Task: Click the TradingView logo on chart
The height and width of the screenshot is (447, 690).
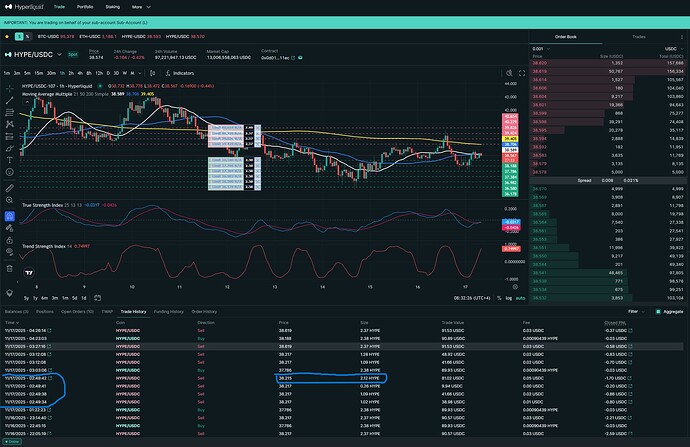Action: coord(29,271)
